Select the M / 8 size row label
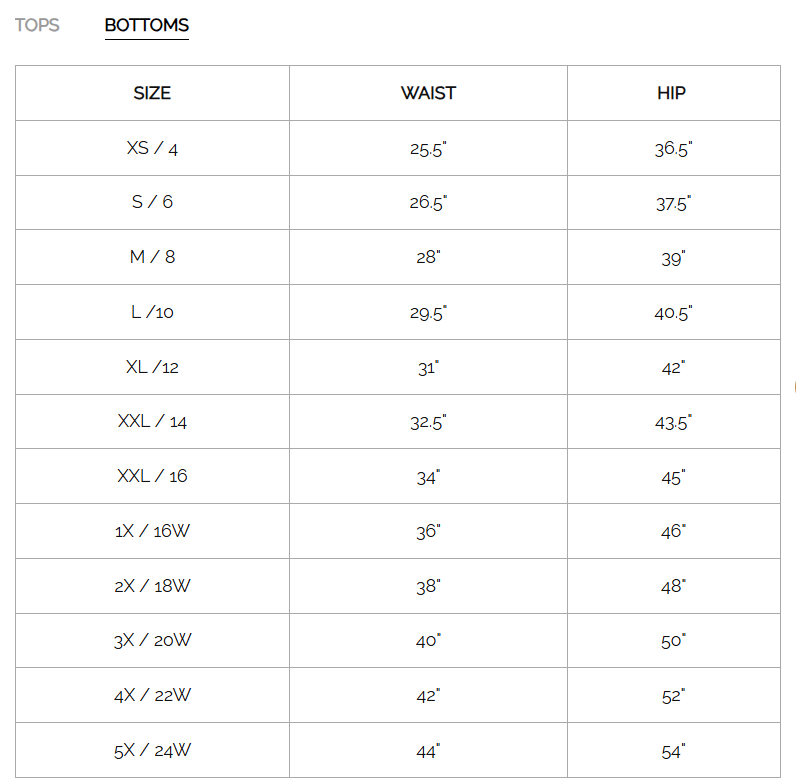The height and width of the screenshot is (782, 796). 152,257
